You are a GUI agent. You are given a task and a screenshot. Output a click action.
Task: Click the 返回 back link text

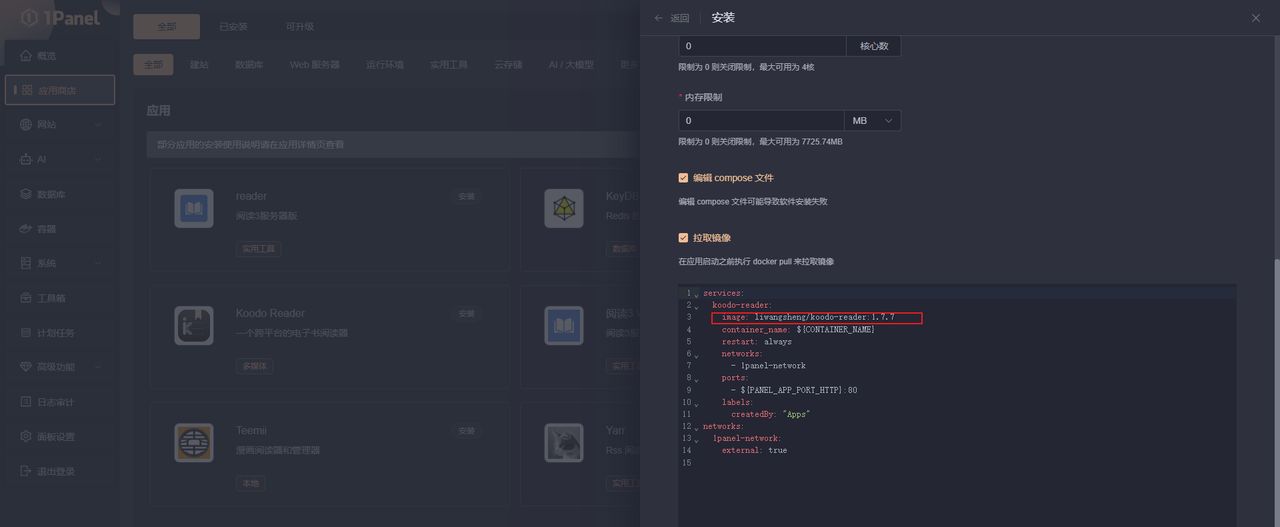680,18
